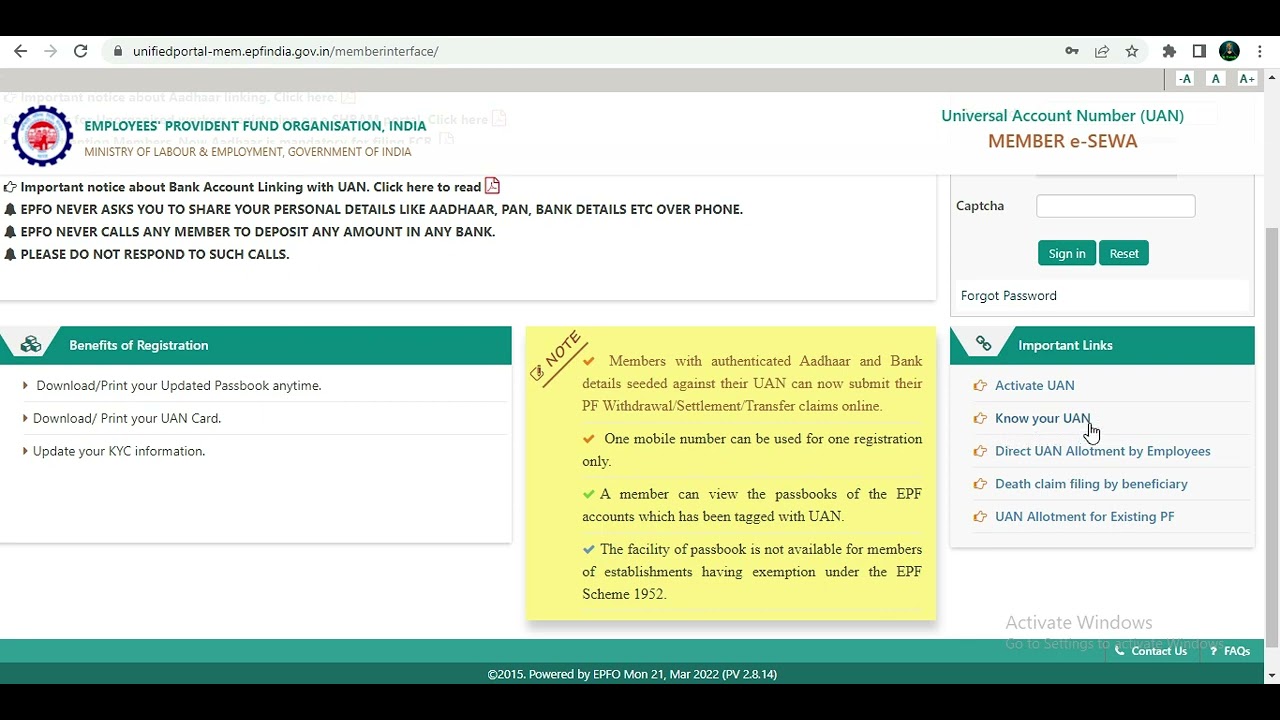Open FAQs in the footer

coord(1230,651)
